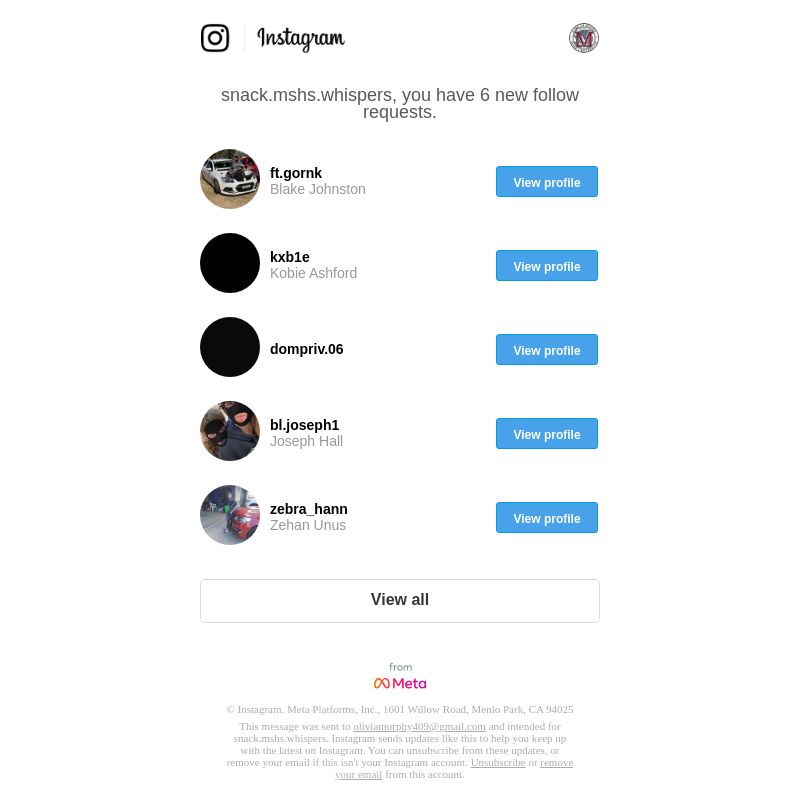Click the Instagram wordmark logo

tap(301, 39)
